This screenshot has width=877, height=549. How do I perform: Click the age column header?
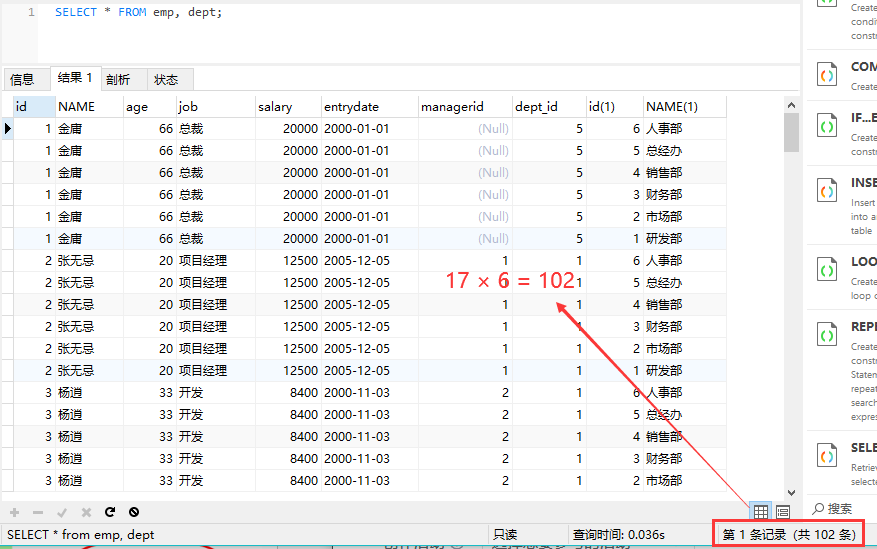coord(149,106)
